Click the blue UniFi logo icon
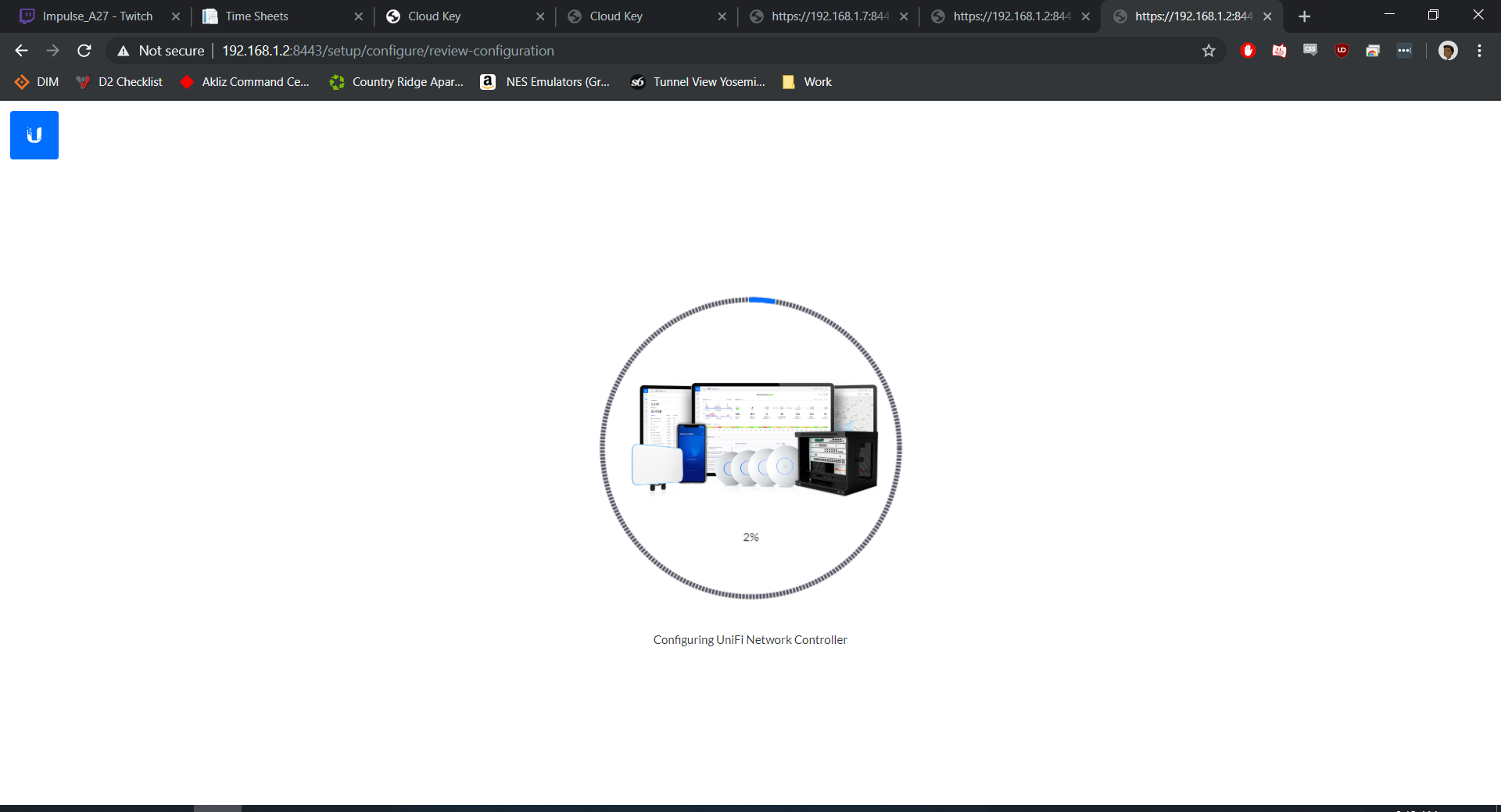The height and width of the screenshot is (812, 1501). [34, 135]
